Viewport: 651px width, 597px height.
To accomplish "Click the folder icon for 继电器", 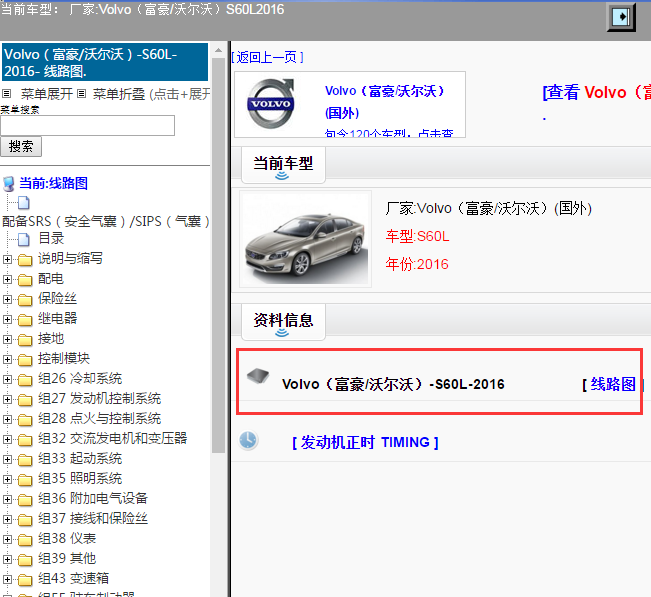I will tap(25, 320).
